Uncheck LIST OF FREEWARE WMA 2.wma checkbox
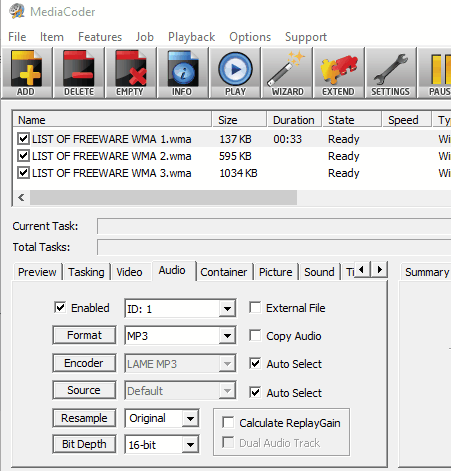 point(23,156)
